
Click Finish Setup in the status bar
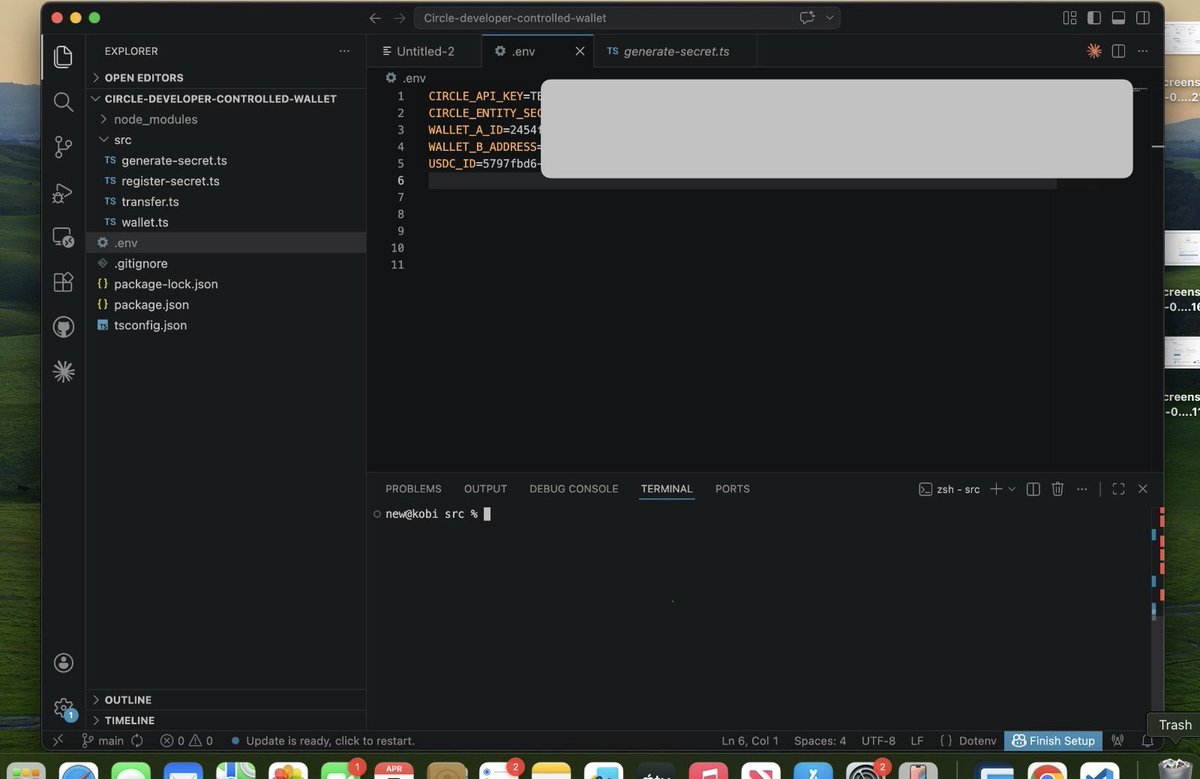tap(1053, 741)
